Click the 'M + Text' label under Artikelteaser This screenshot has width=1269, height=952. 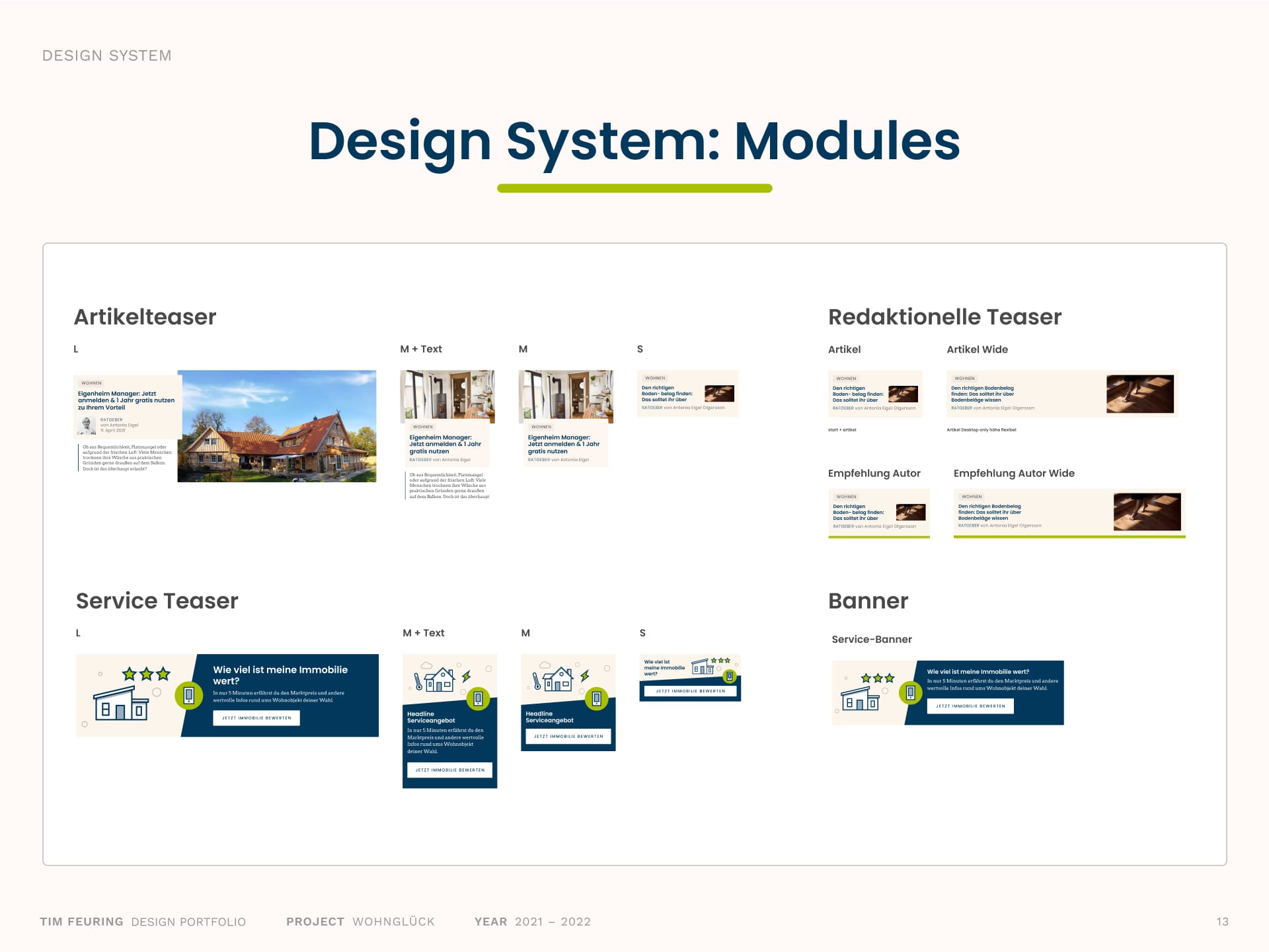[x=421, y=349]
